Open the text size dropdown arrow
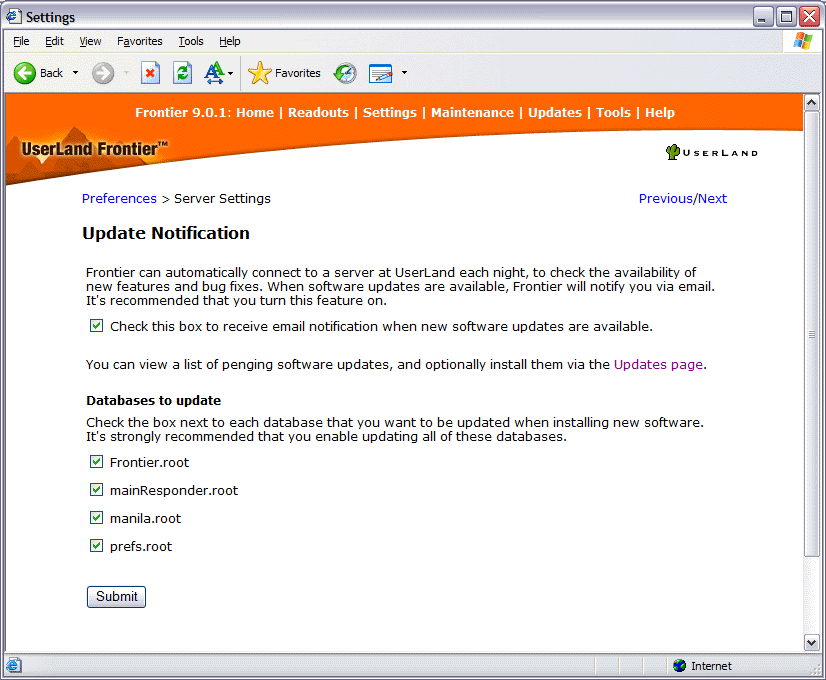 (230, 73)
